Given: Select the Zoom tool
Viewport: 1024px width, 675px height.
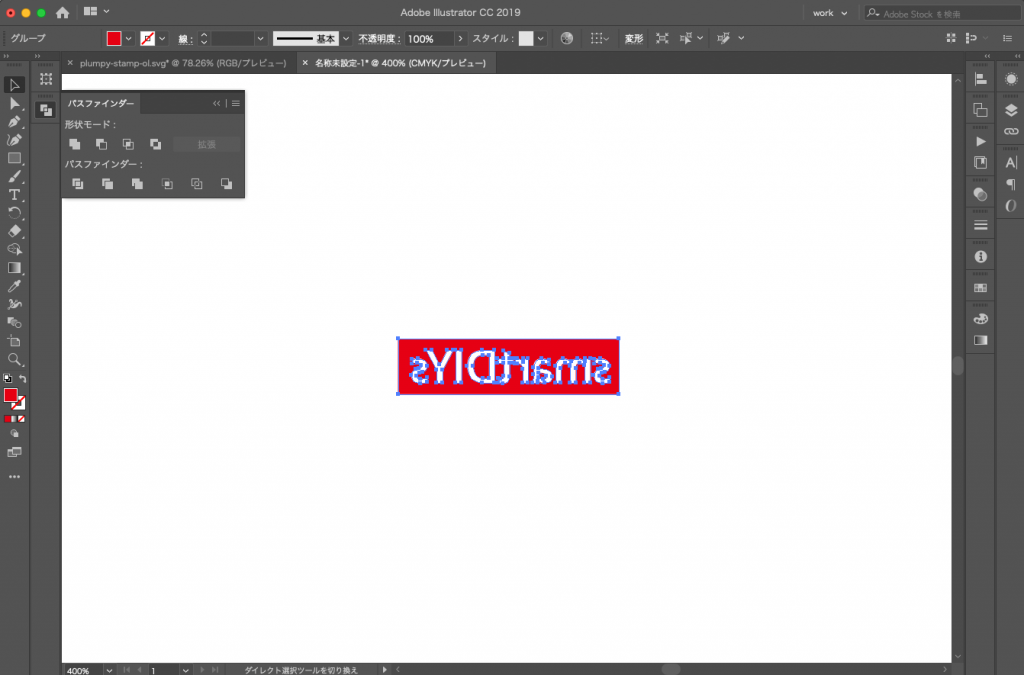Looking at the screenshot, I should 14,359.
